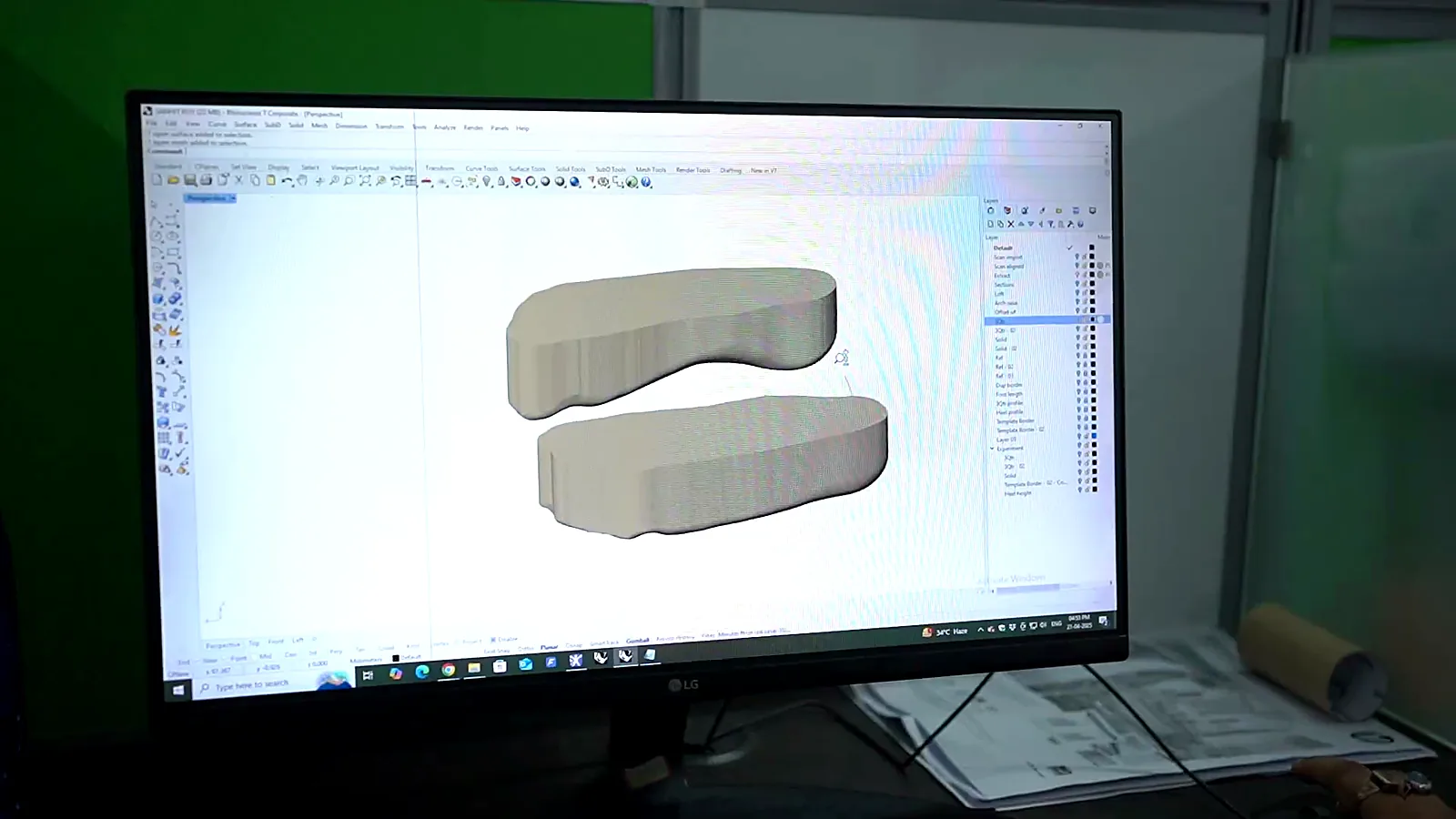Screen dimensions: 1456x819
Task: Select the Heel profile layer row
Action: pos(1046,412)
